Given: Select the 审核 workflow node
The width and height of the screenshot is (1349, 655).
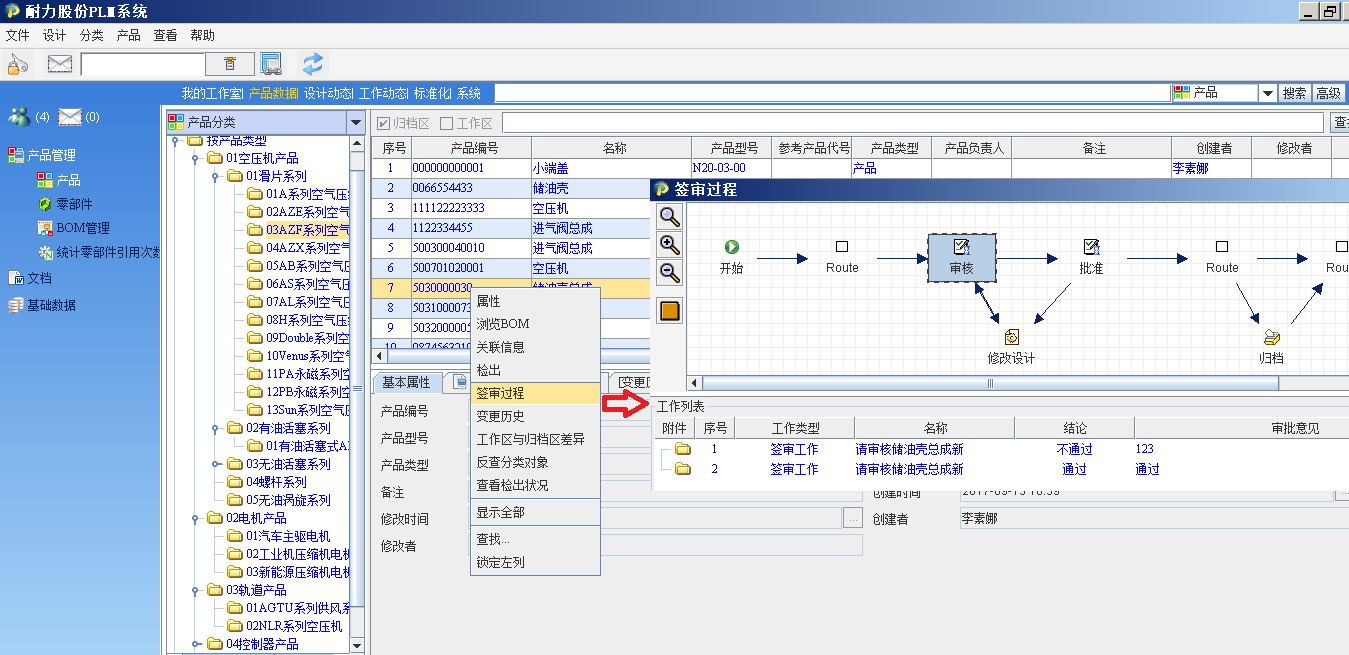Looking at the screenshot, I should coord(961,257).
